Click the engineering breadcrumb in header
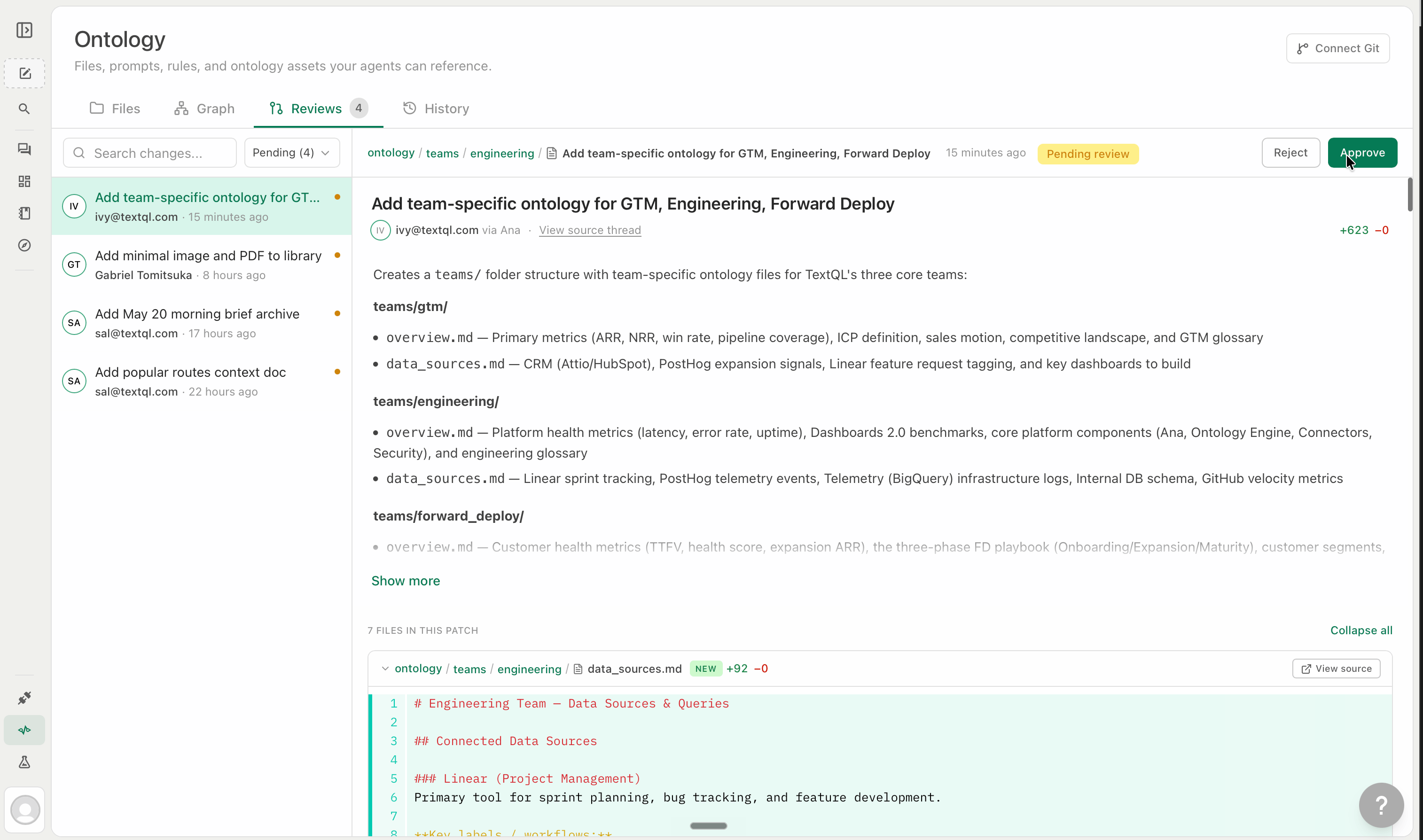The width and height of the screenshot is (1423, 840). pos(502,154)
